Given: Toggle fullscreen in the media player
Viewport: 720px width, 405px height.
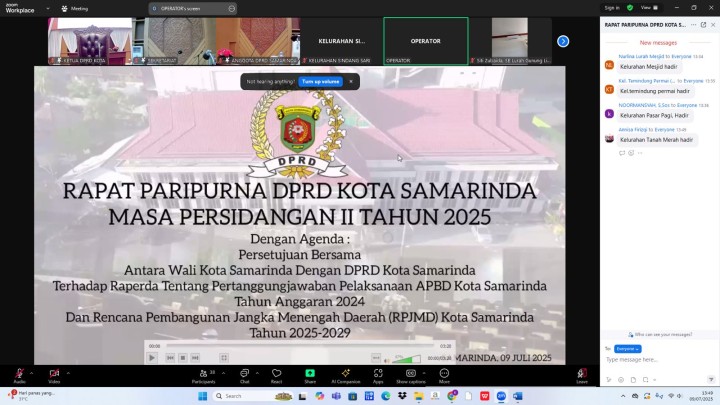Looking at the screenshot, I should tap(224, 358).
